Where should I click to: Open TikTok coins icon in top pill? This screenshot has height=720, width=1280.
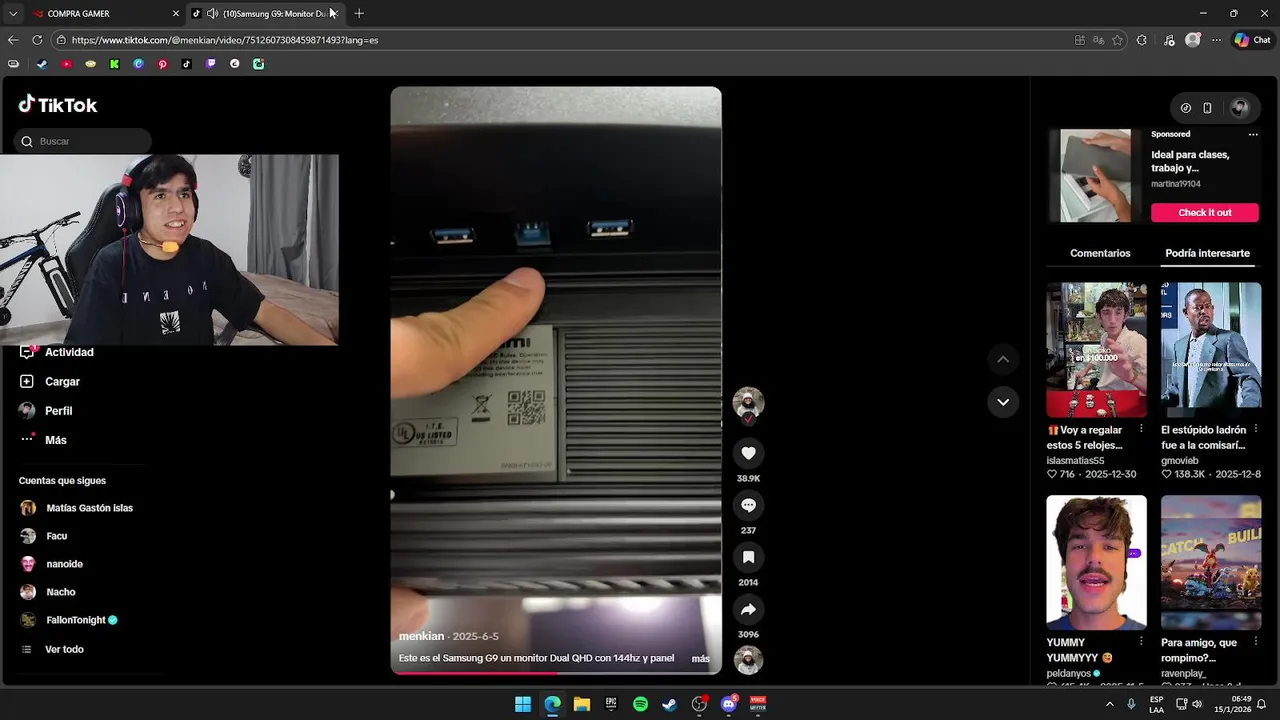[x=1186, y=108]
